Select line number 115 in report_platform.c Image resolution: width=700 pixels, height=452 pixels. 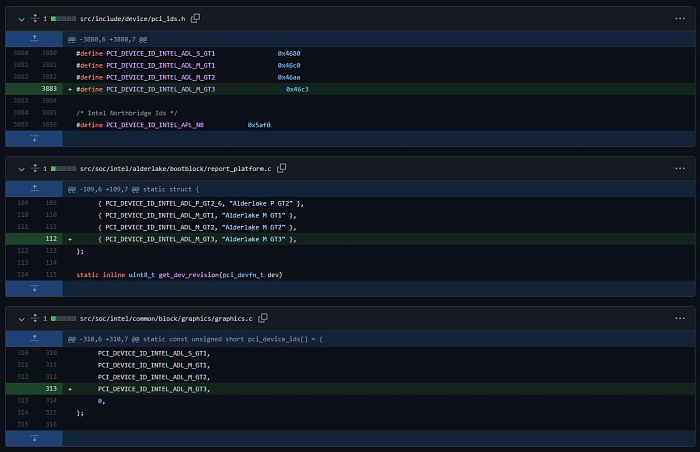[x=51, y=275]
